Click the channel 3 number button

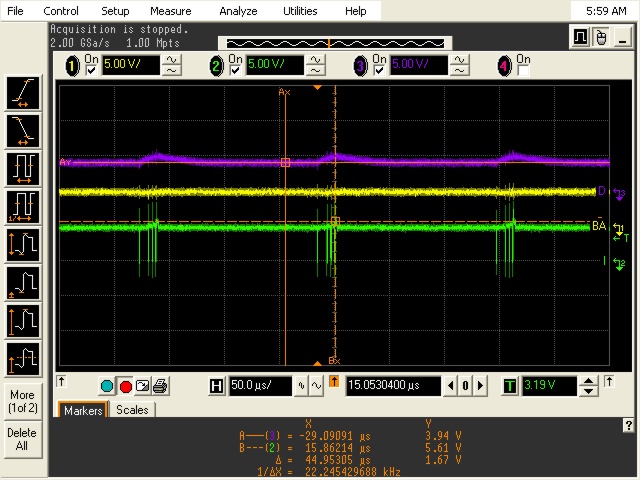360,66
